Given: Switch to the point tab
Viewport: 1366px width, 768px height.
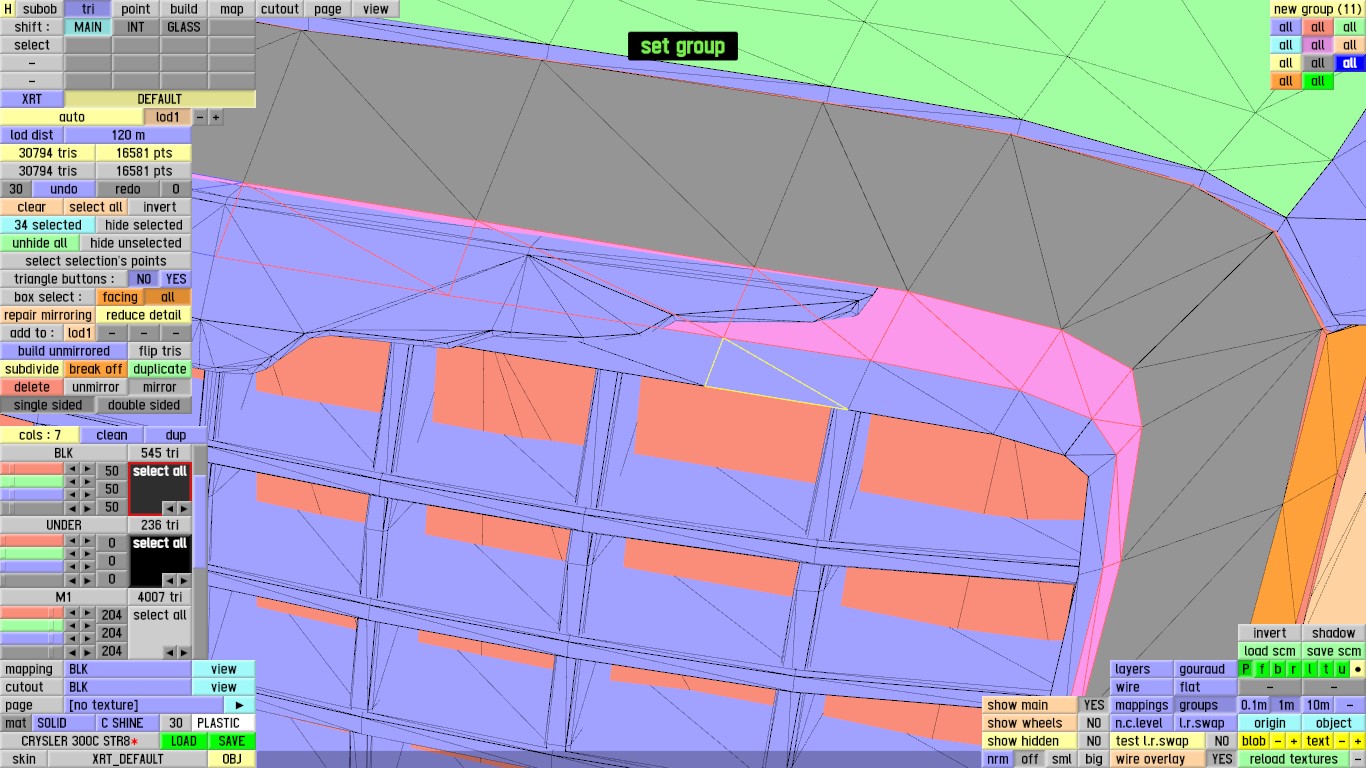Looking at the screenshot, I should 136,9.
